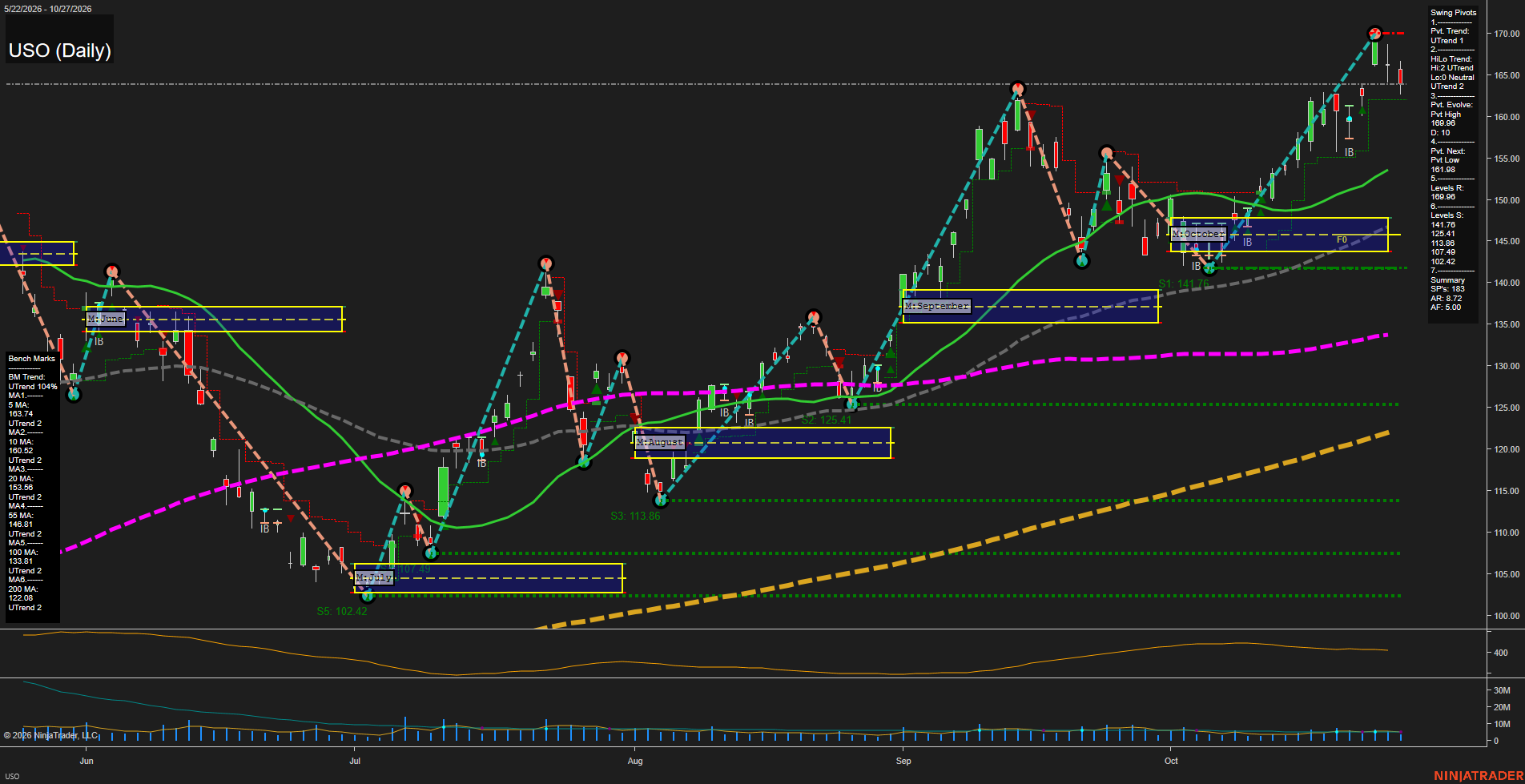The image size is (1525, 784).
Task: Click the "30M" volume axis label
Action: click(x=1502, y=690)
